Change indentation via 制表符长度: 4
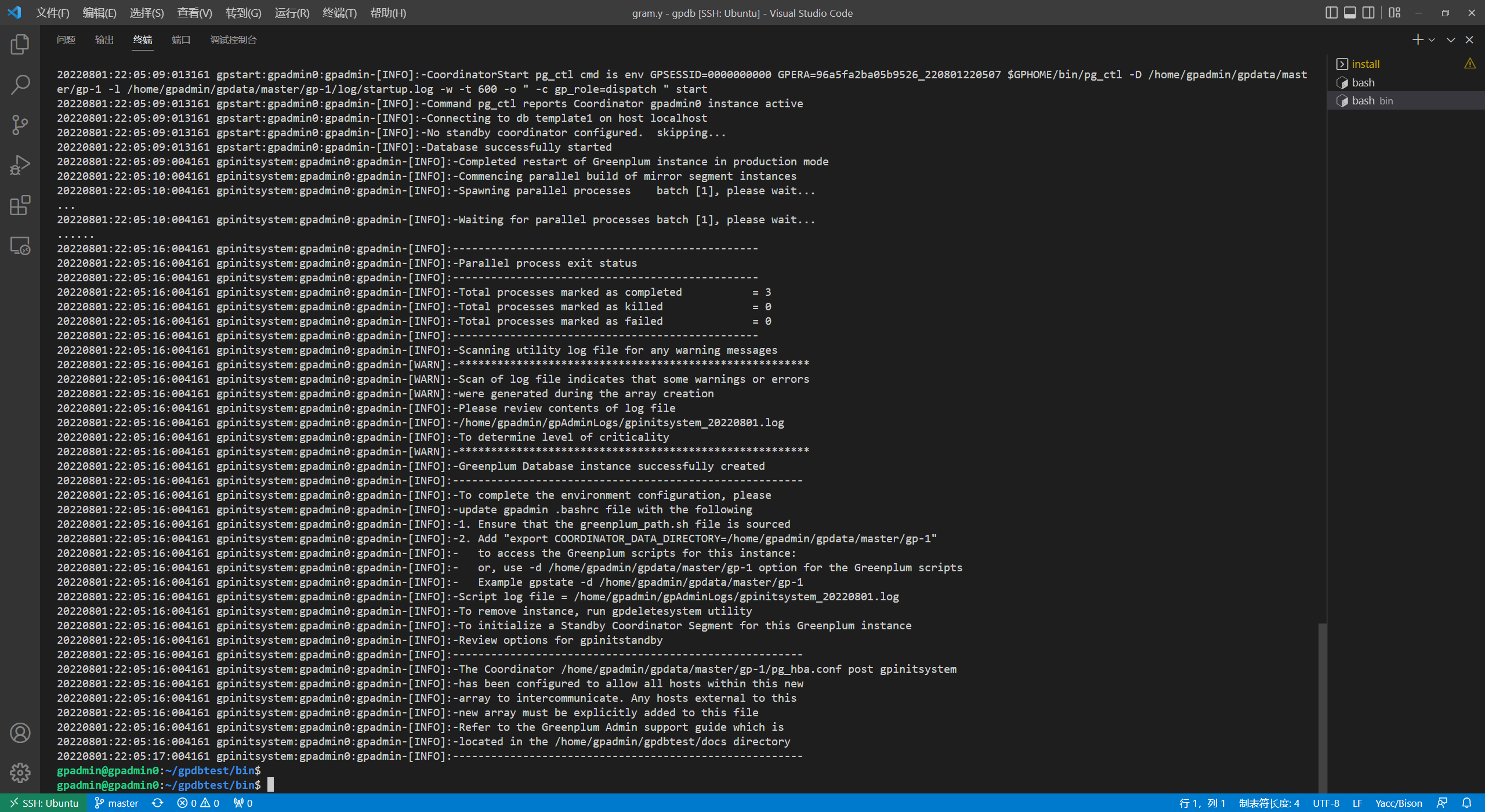The height and width of the screenshot is (812, 1485). pyautogui.click(x=1269, y=803)
